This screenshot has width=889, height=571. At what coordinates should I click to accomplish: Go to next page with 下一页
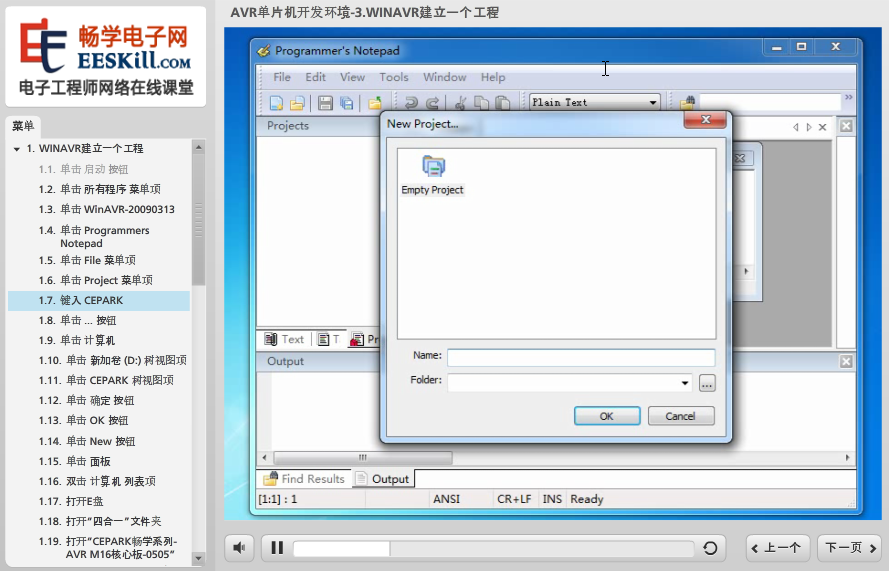(849, 548)
